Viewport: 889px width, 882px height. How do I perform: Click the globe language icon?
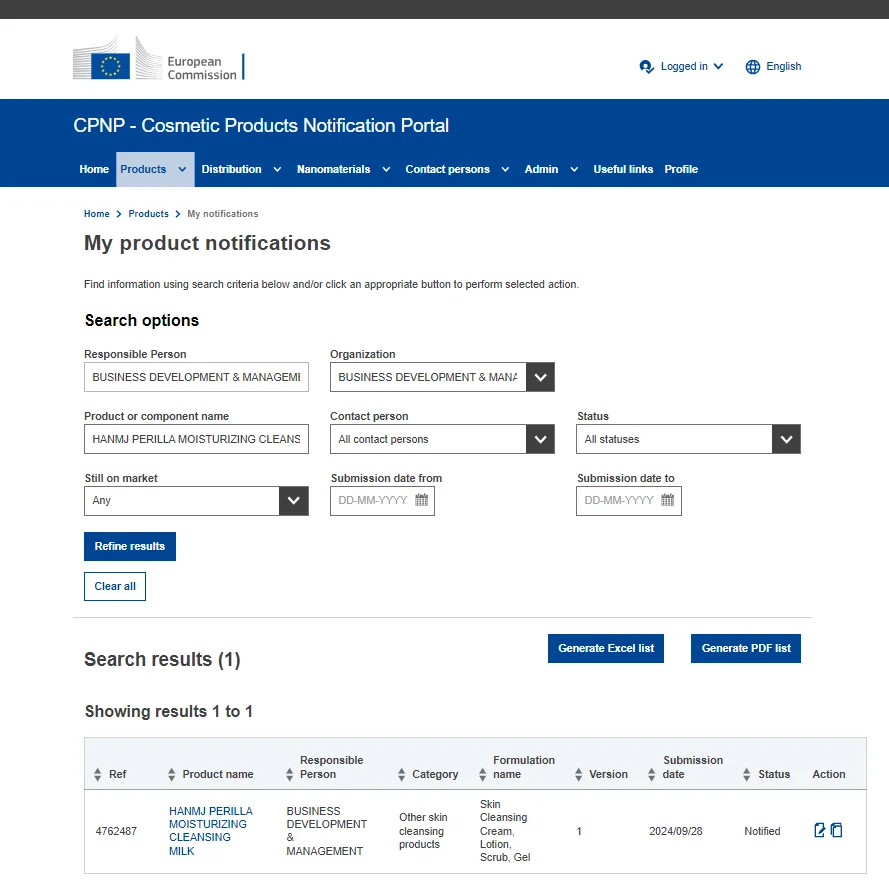click(753, 67)
